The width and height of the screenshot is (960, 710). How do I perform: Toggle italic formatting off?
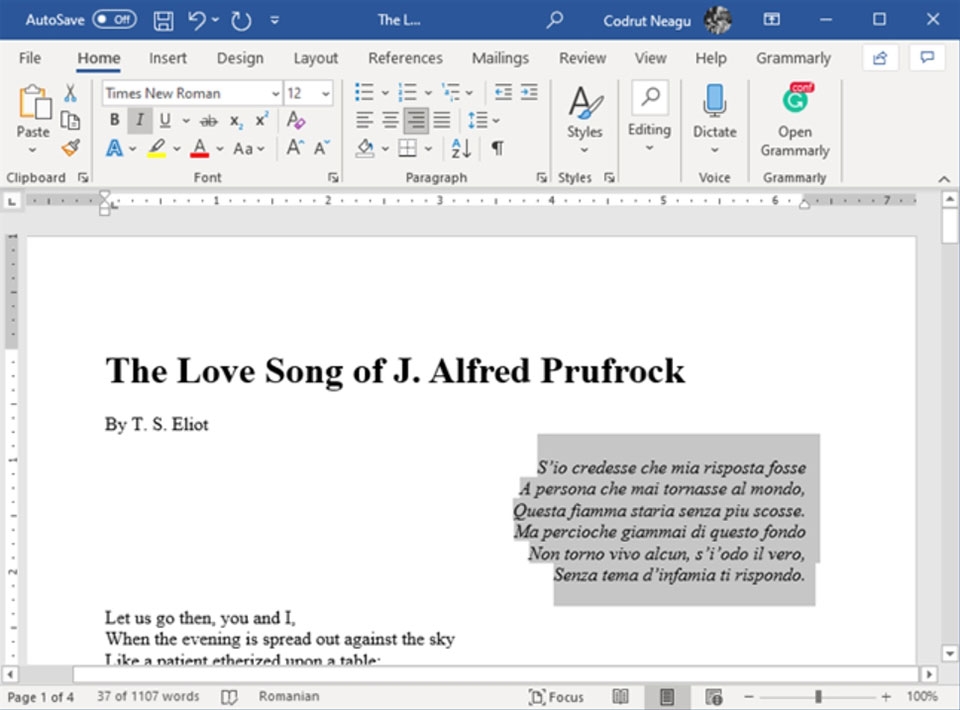(x=140, y=120)
